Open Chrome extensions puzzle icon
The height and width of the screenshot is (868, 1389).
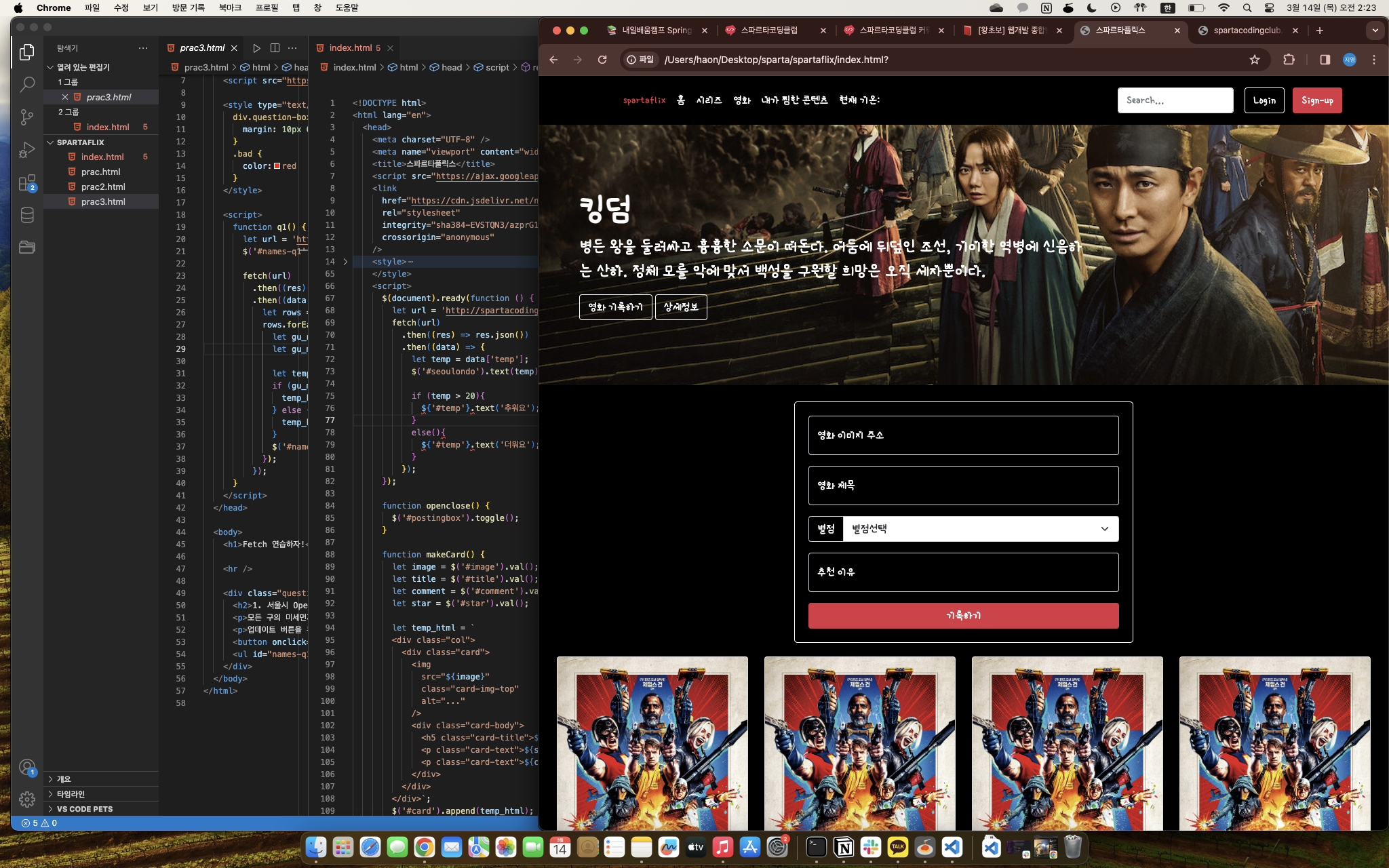[1289, 60]
